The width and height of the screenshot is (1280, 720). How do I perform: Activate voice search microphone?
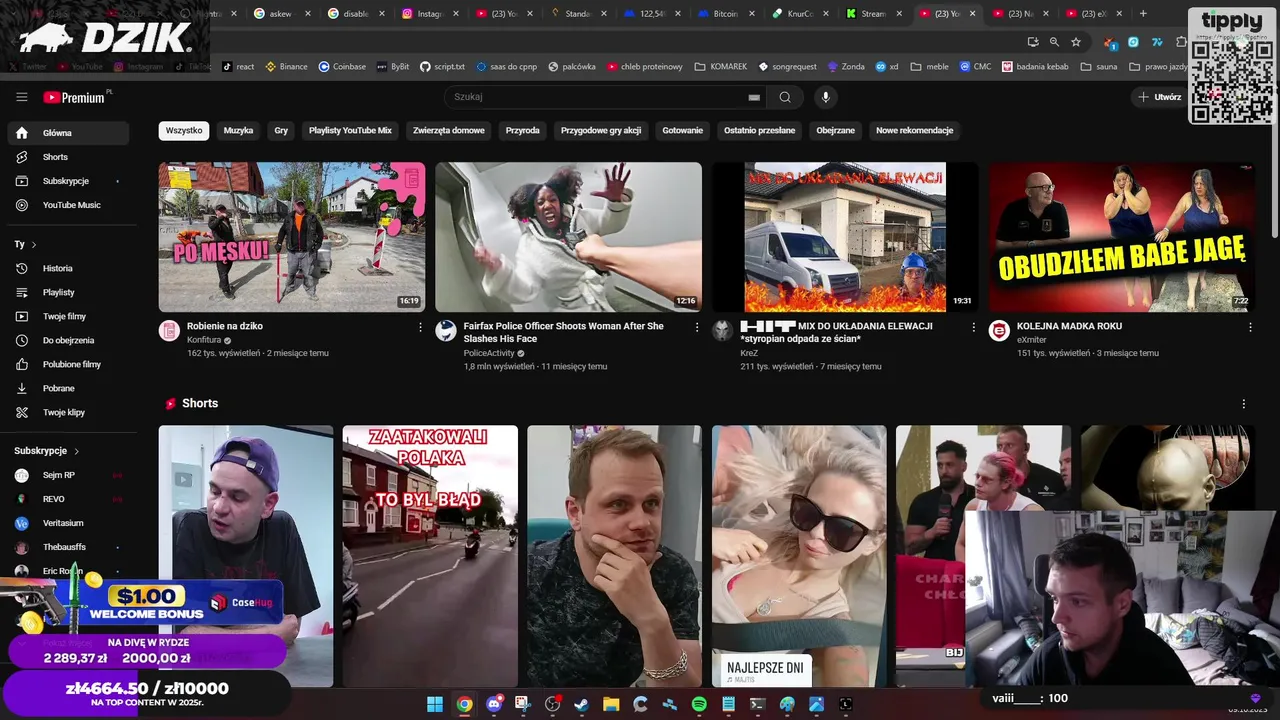tap(826, 97)
